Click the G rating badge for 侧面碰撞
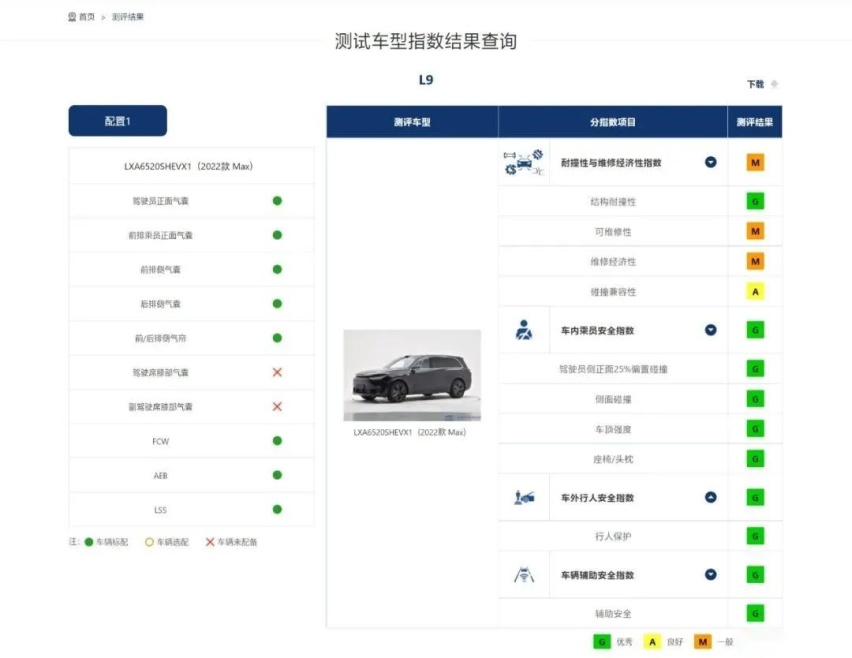This screenshot has width=852, height=658. (755, 399)
